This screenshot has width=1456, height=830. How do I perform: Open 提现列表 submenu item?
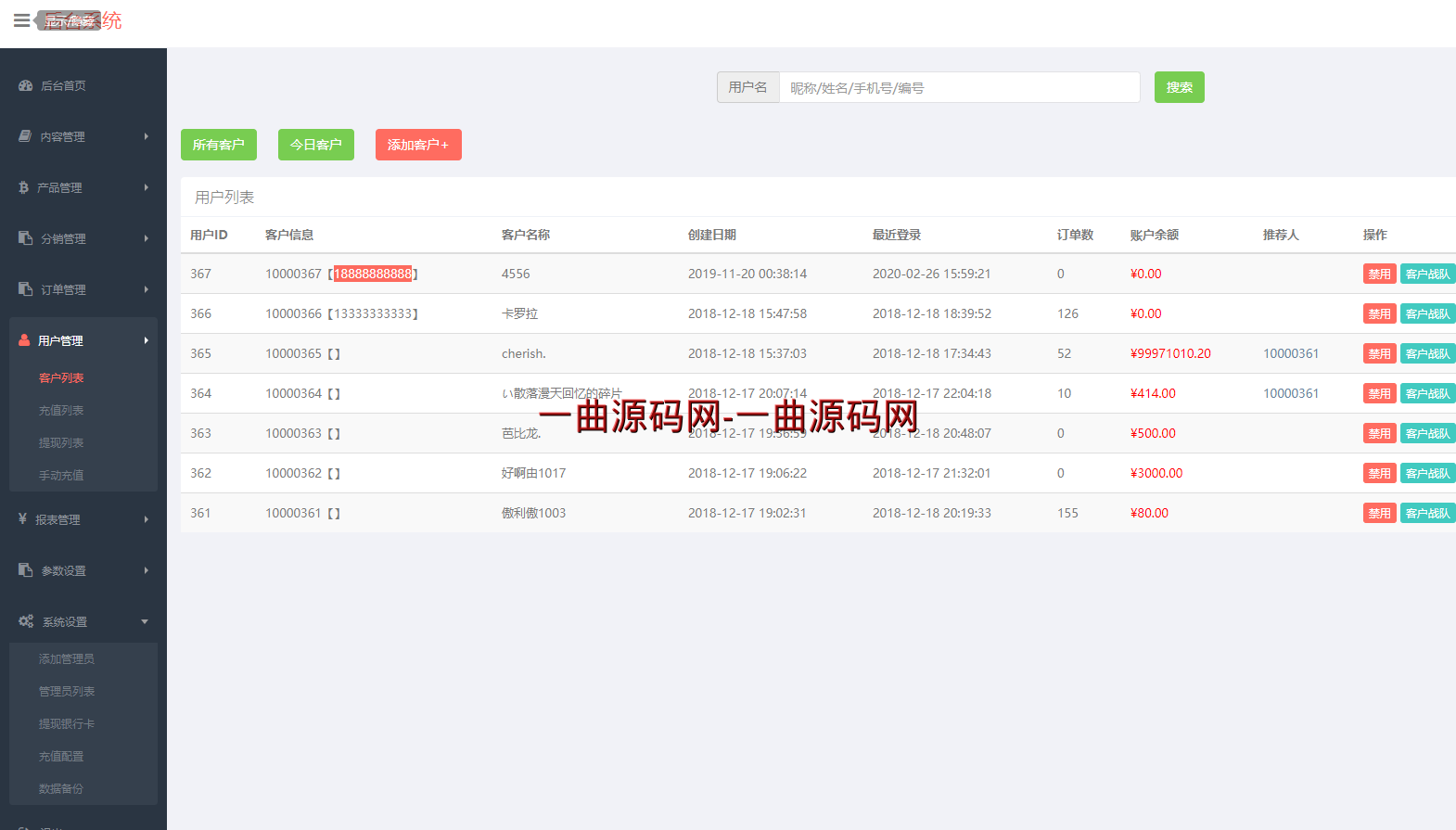(x=61, y=442)
